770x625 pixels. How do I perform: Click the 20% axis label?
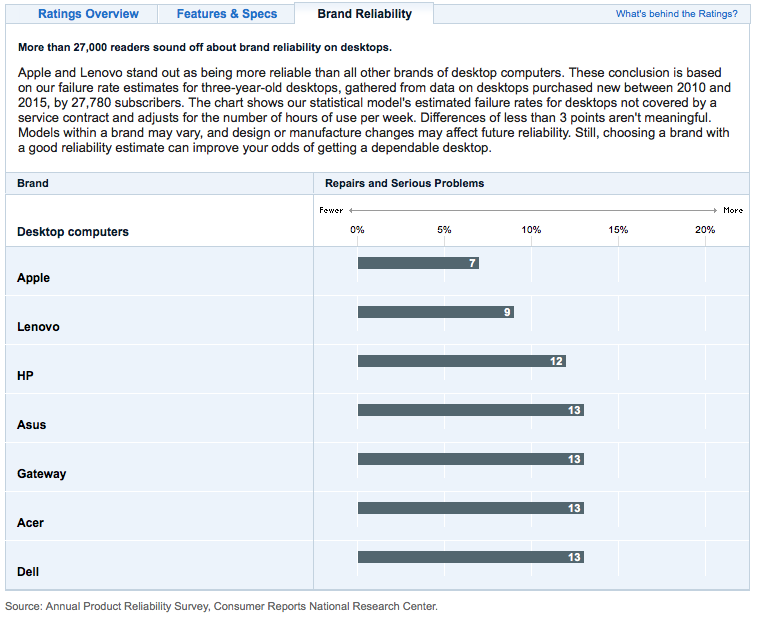click(705, 230)
